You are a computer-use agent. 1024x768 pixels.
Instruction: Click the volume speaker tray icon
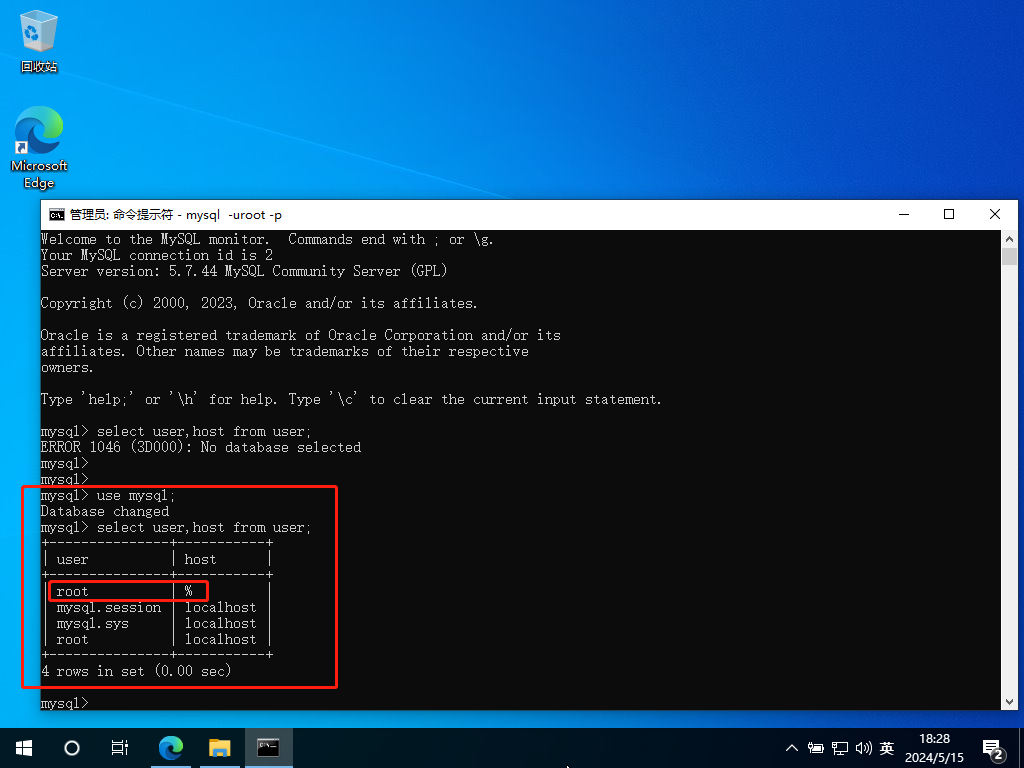click(863, 748)
